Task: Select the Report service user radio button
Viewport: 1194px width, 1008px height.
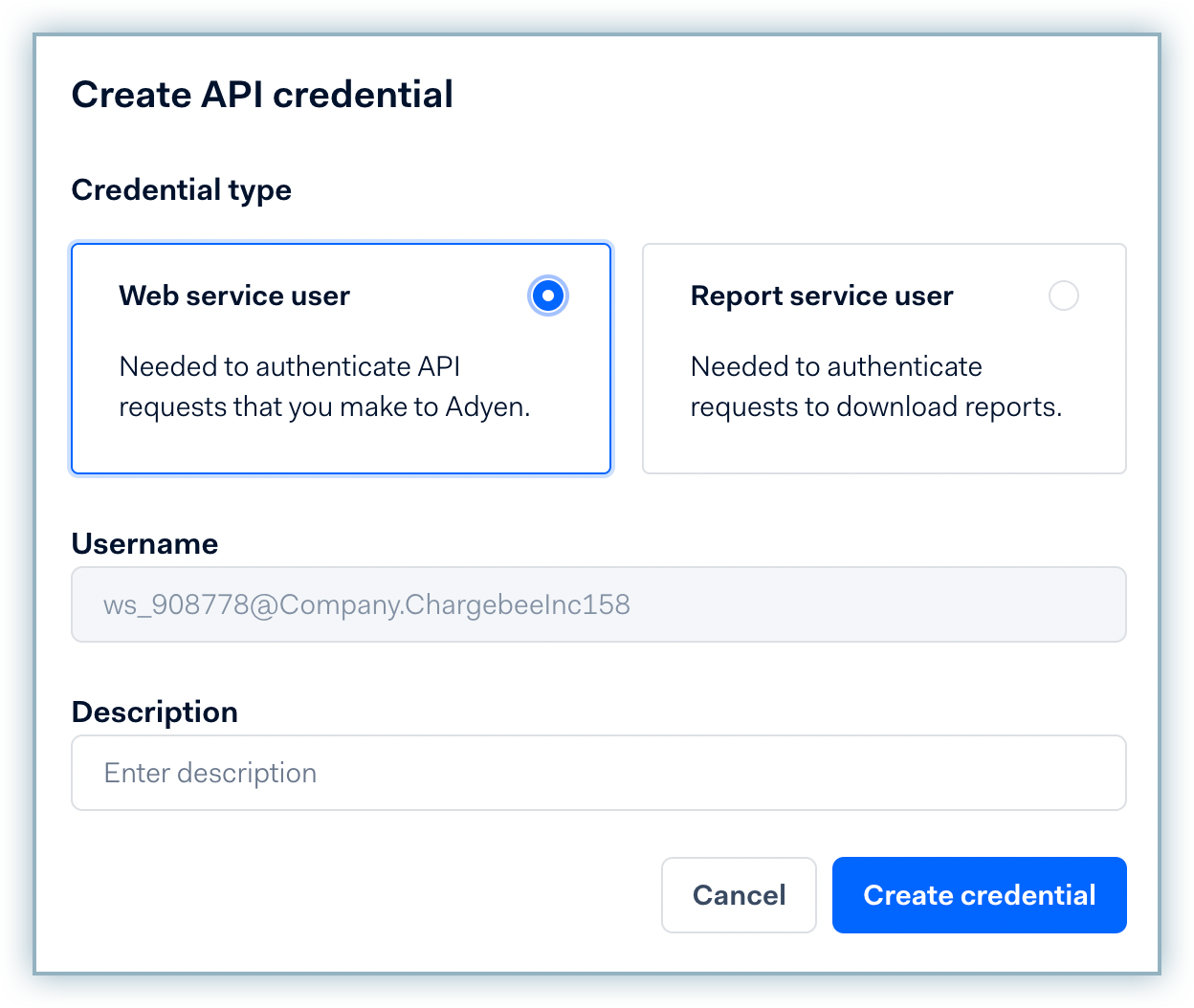Action: [x=1063, y=296]
